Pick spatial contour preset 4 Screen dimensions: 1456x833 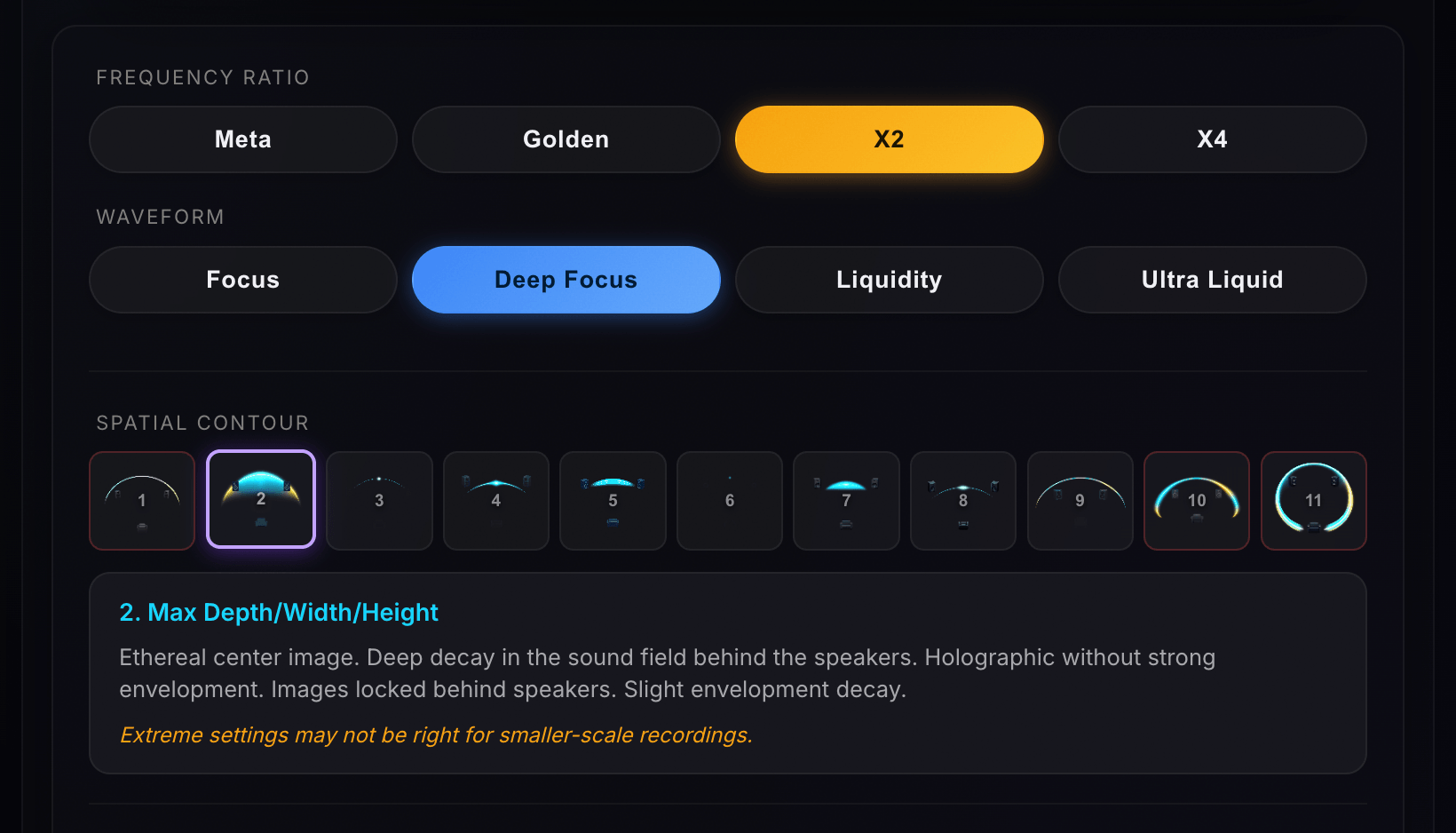496,501
